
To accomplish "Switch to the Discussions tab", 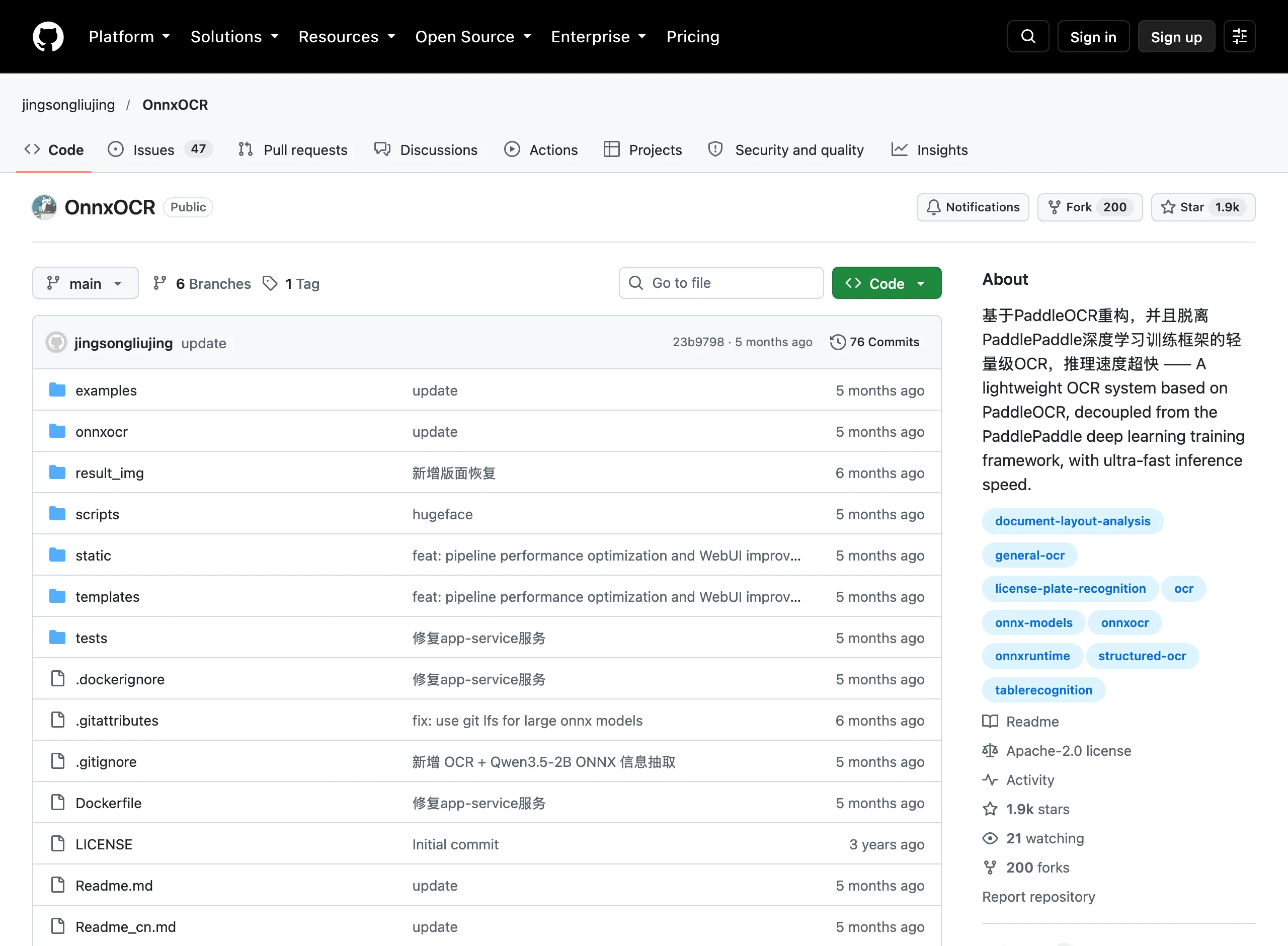I will [x=425, y=150].
